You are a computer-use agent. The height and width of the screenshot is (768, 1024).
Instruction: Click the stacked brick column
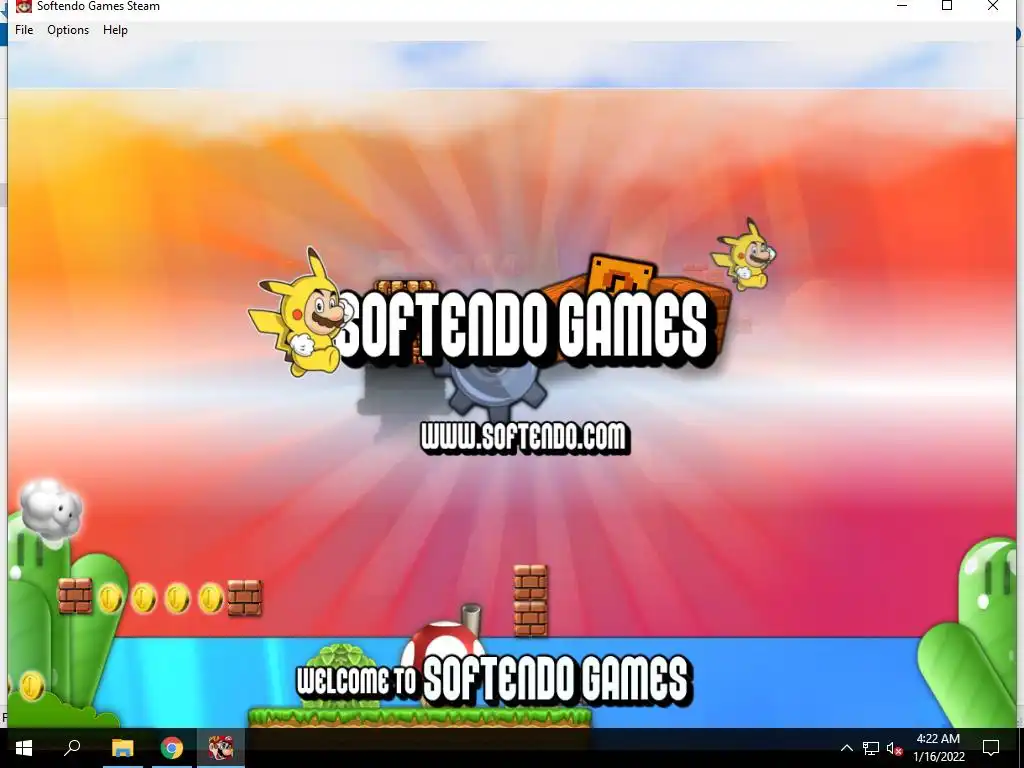pyautogui.click(x=530, y=601)
